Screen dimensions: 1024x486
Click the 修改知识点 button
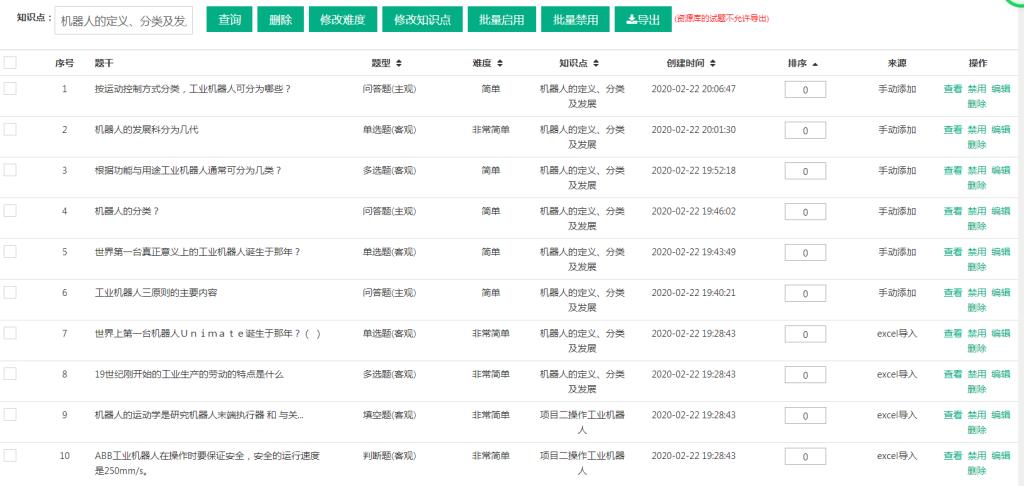coord(422,19)
